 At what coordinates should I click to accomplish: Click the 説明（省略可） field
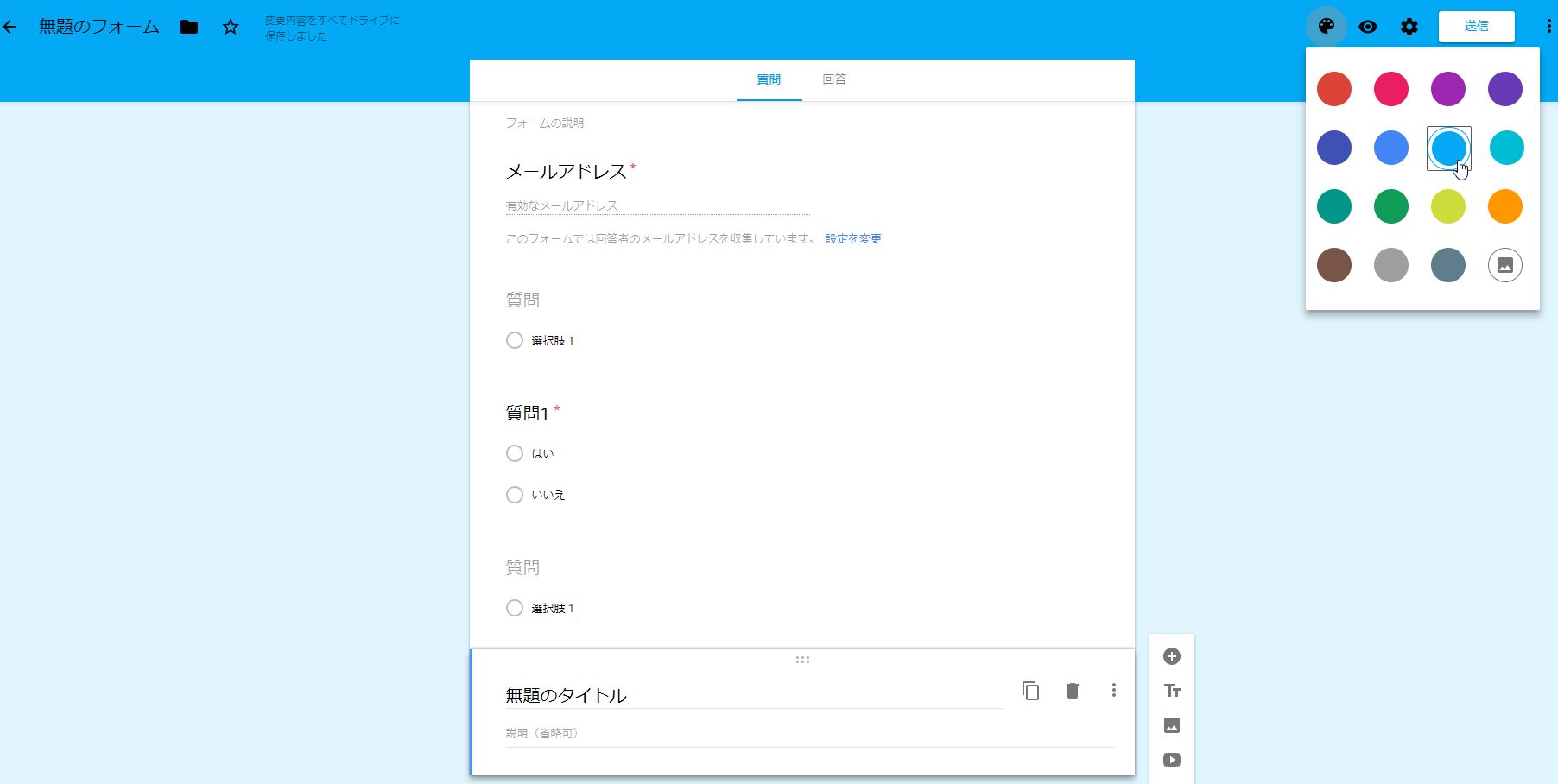pos(810,733)
